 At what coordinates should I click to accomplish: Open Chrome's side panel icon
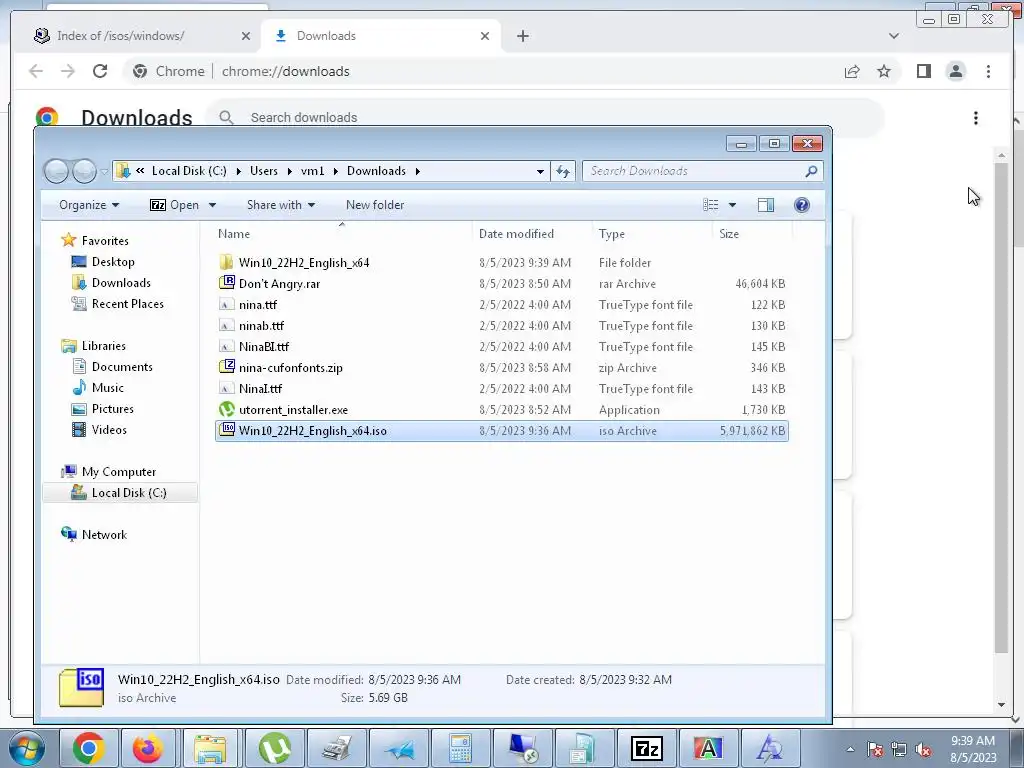coord(923,71)
